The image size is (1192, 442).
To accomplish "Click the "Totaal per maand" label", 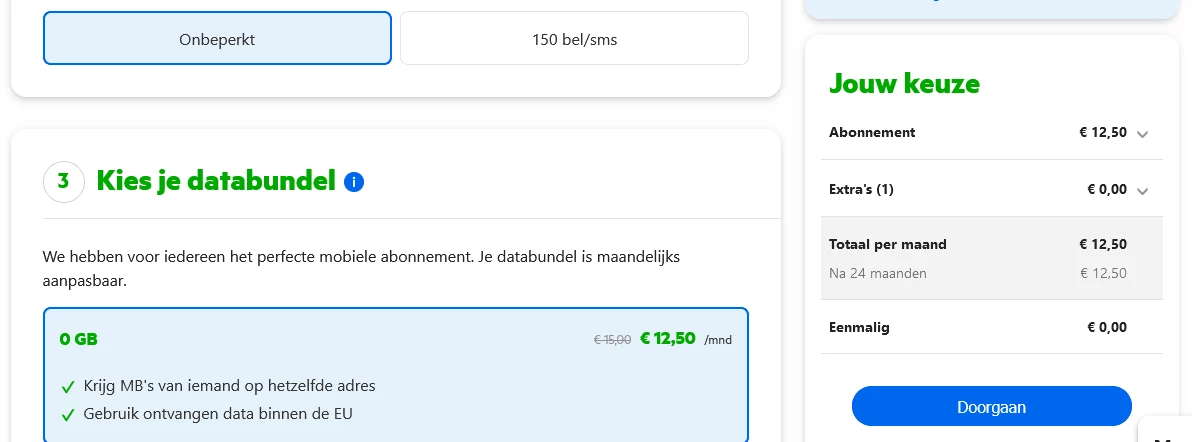I will coord(888,244).
